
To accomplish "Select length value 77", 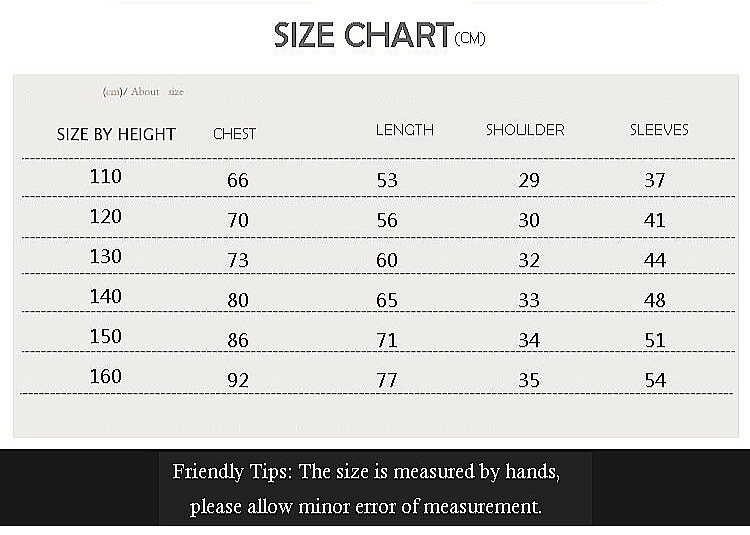I will pos(387,381).
